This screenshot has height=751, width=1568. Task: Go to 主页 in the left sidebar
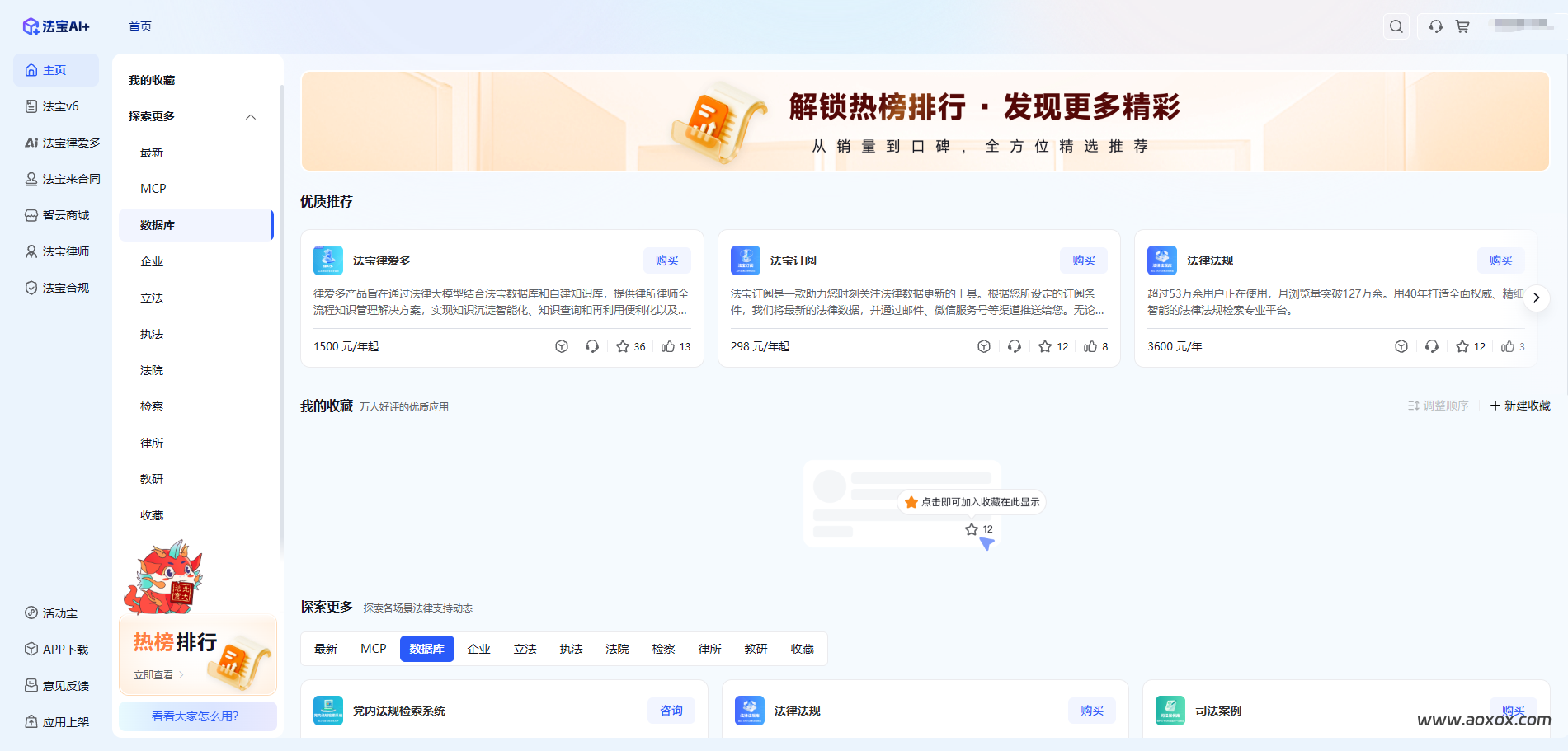[x=56, y=70]
